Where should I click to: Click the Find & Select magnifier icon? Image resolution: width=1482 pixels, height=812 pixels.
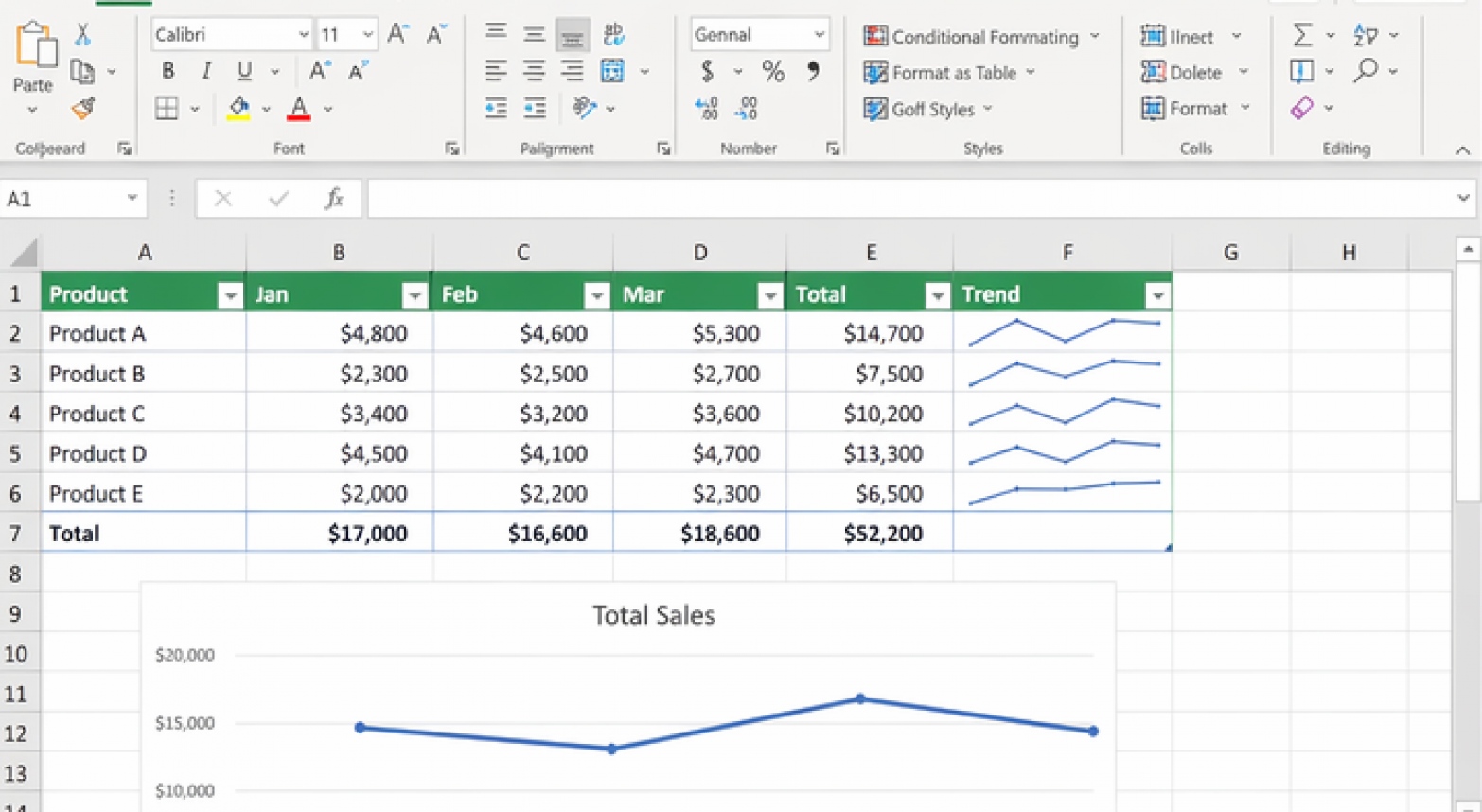point(1366,70)
